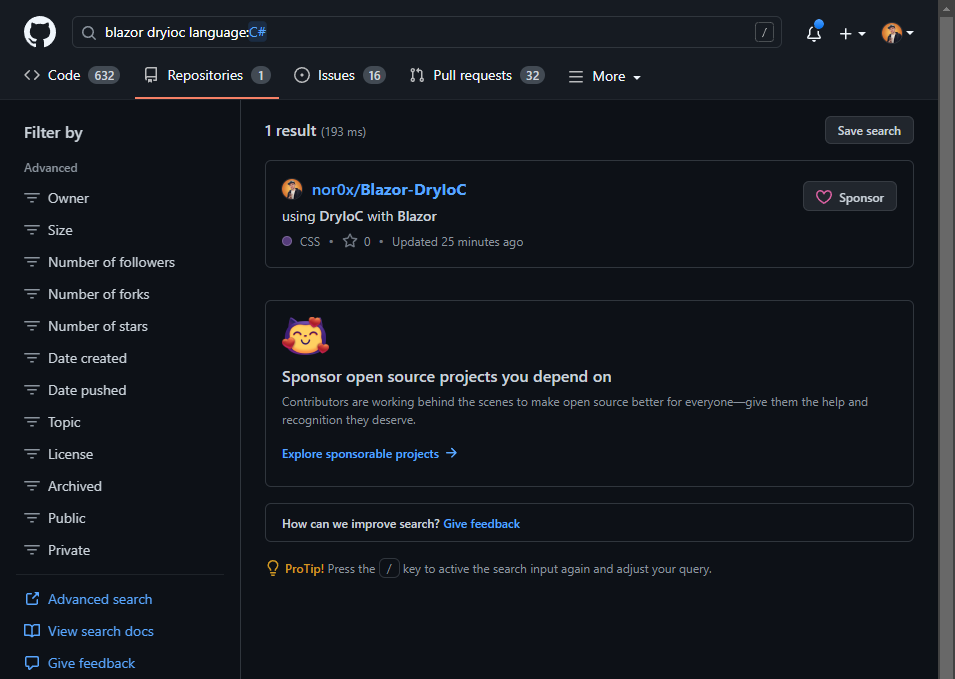Open the user profile avatar menu
955x679 pixels.
[897, 33]
